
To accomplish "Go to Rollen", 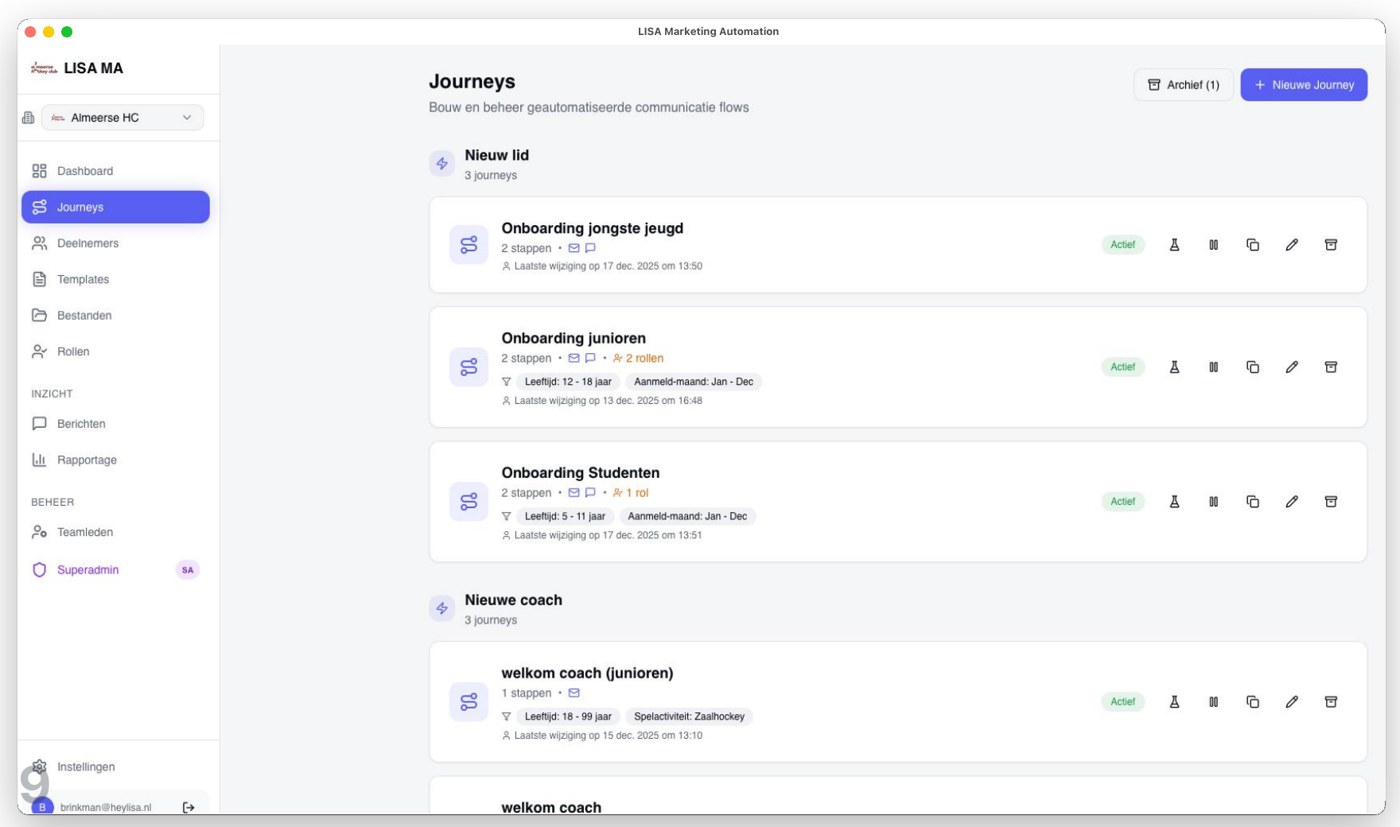I will pos(115,351).
